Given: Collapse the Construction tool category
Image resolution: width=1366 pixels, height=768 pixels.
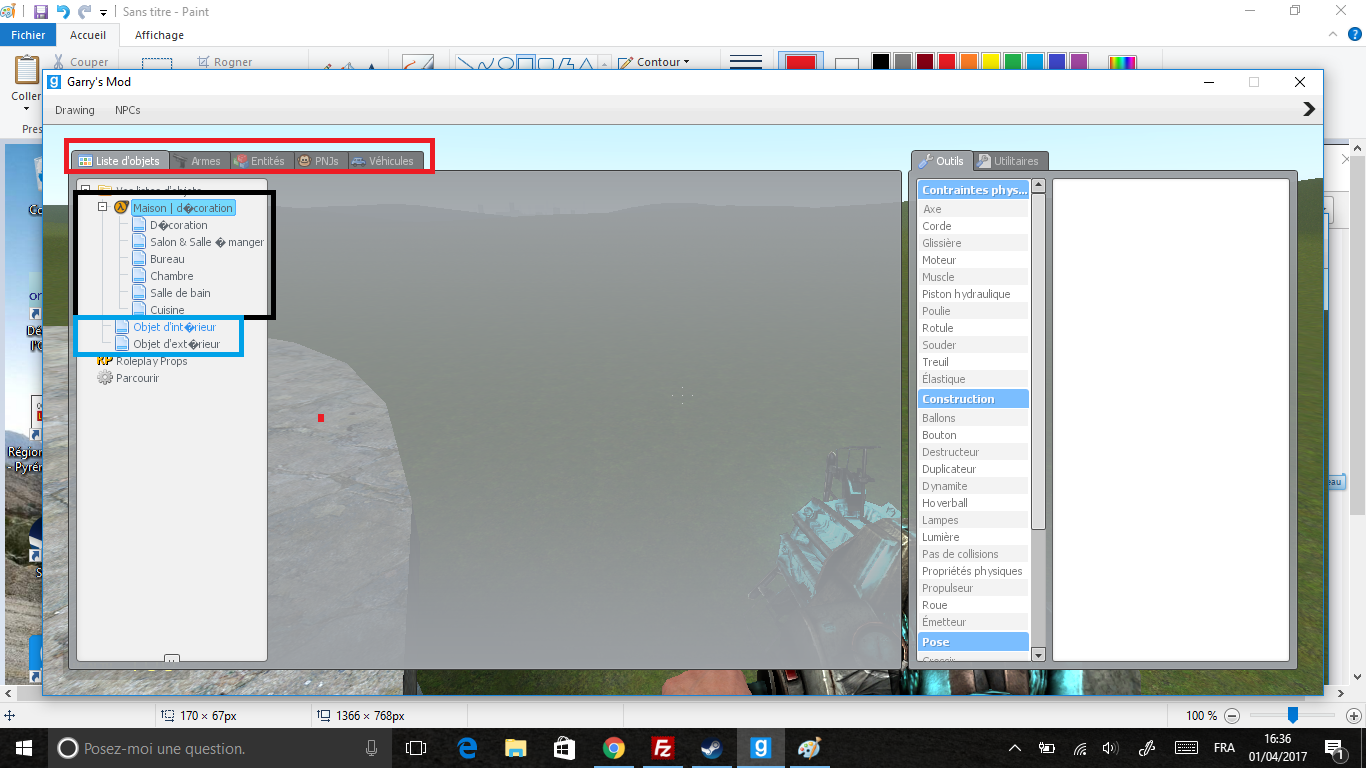Looking at the screenshot, I should 973,399.
